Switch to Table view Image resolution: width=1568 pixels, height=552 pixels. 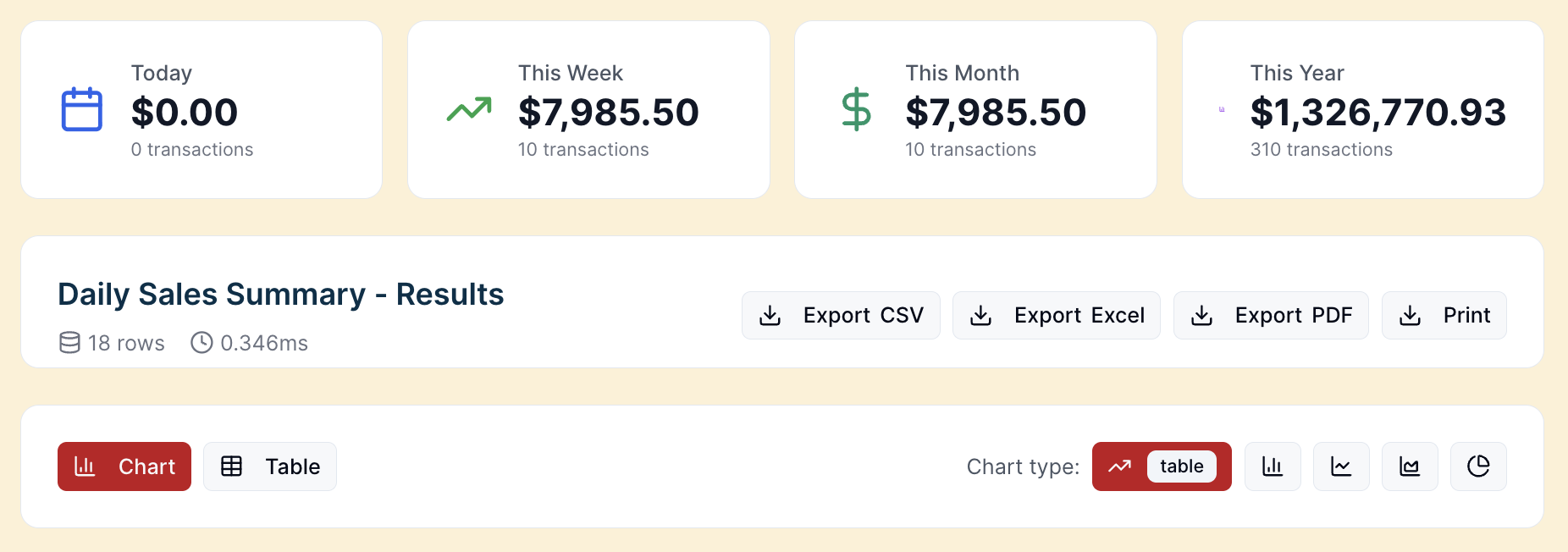(270, 466)
